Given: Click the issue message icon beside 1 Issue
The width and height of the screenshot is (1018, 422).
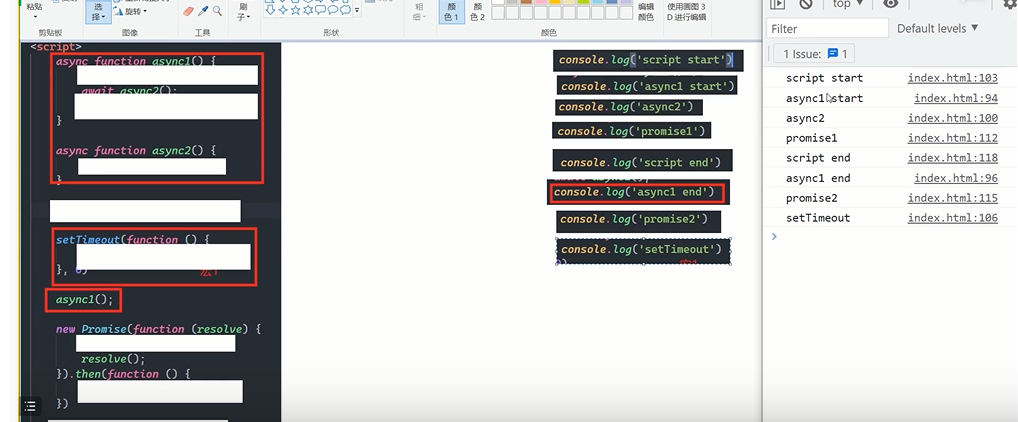Looking at the screenshot, I should tap(832, 54).
